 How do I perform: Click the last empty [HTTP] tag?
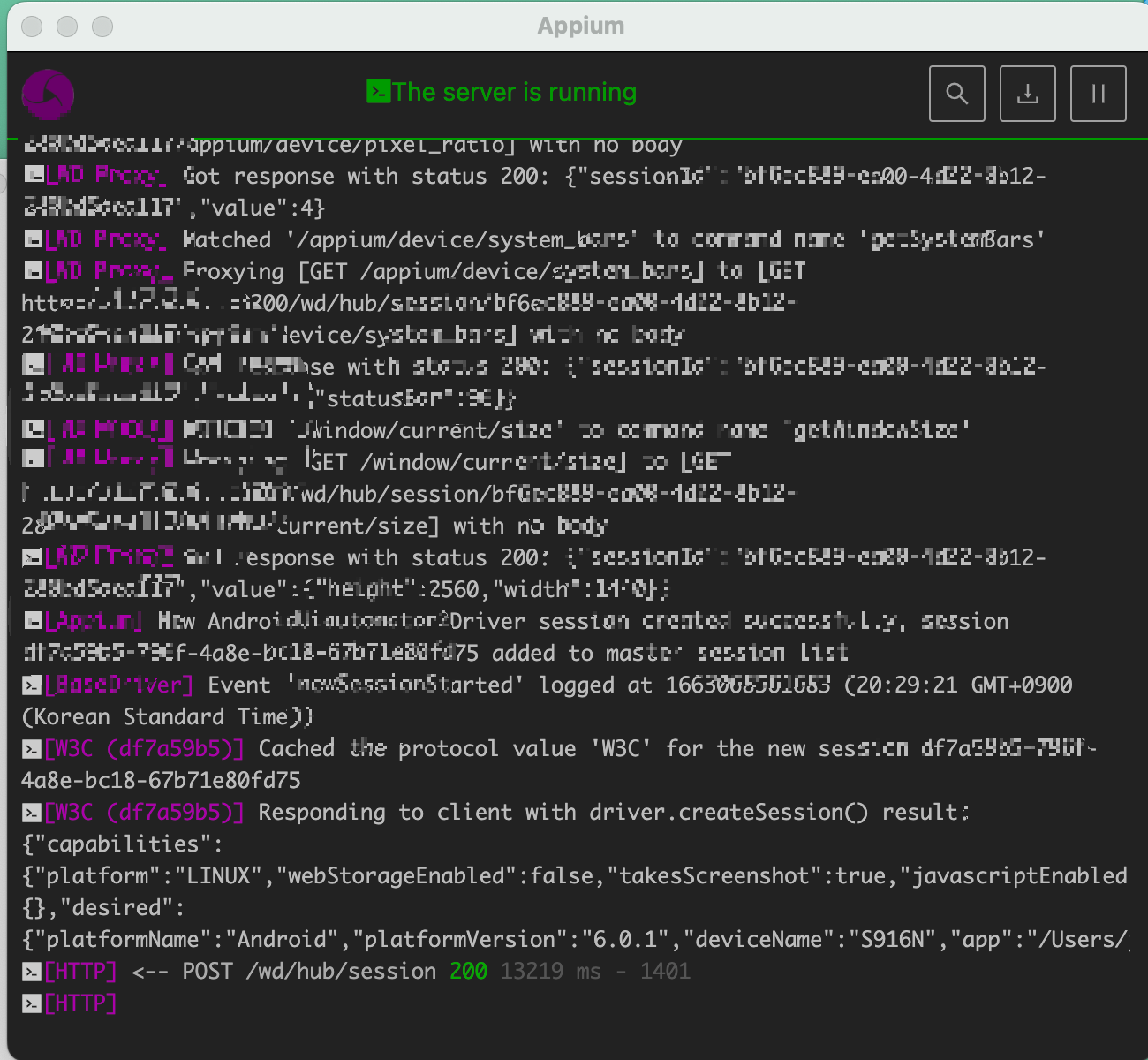pyautogui.click(x=80, y=1003)
